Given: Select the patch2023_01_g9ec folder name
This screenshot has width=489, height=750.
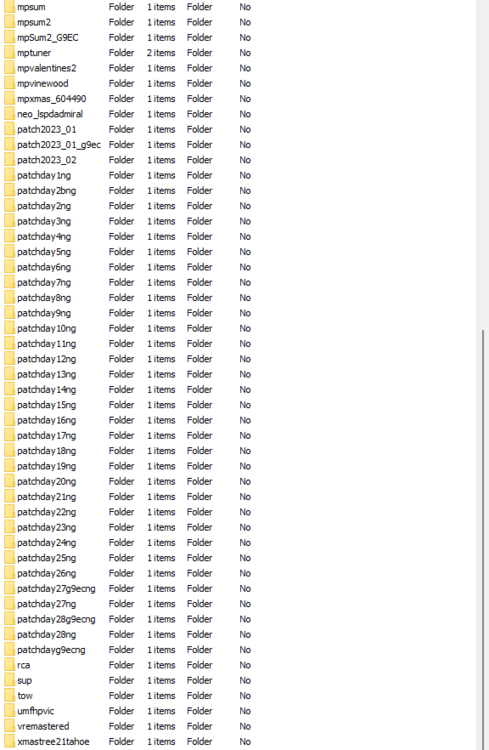Looking at the screenshot, I should (59, 145).
